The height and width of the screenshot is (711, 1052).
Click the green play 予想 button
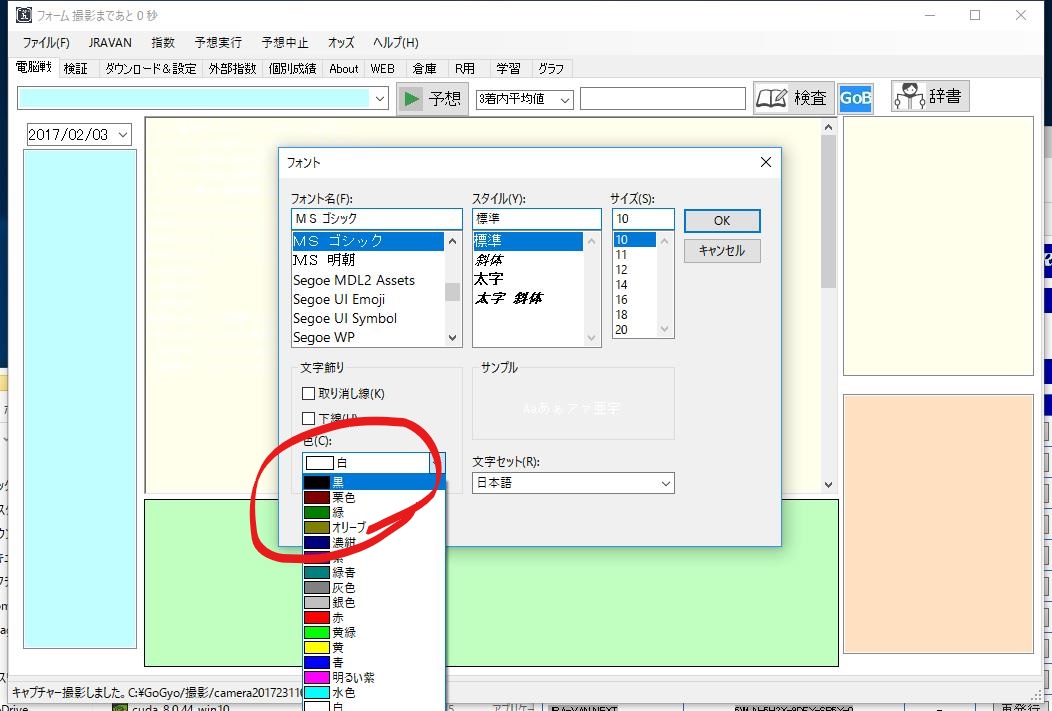(432, 99)
